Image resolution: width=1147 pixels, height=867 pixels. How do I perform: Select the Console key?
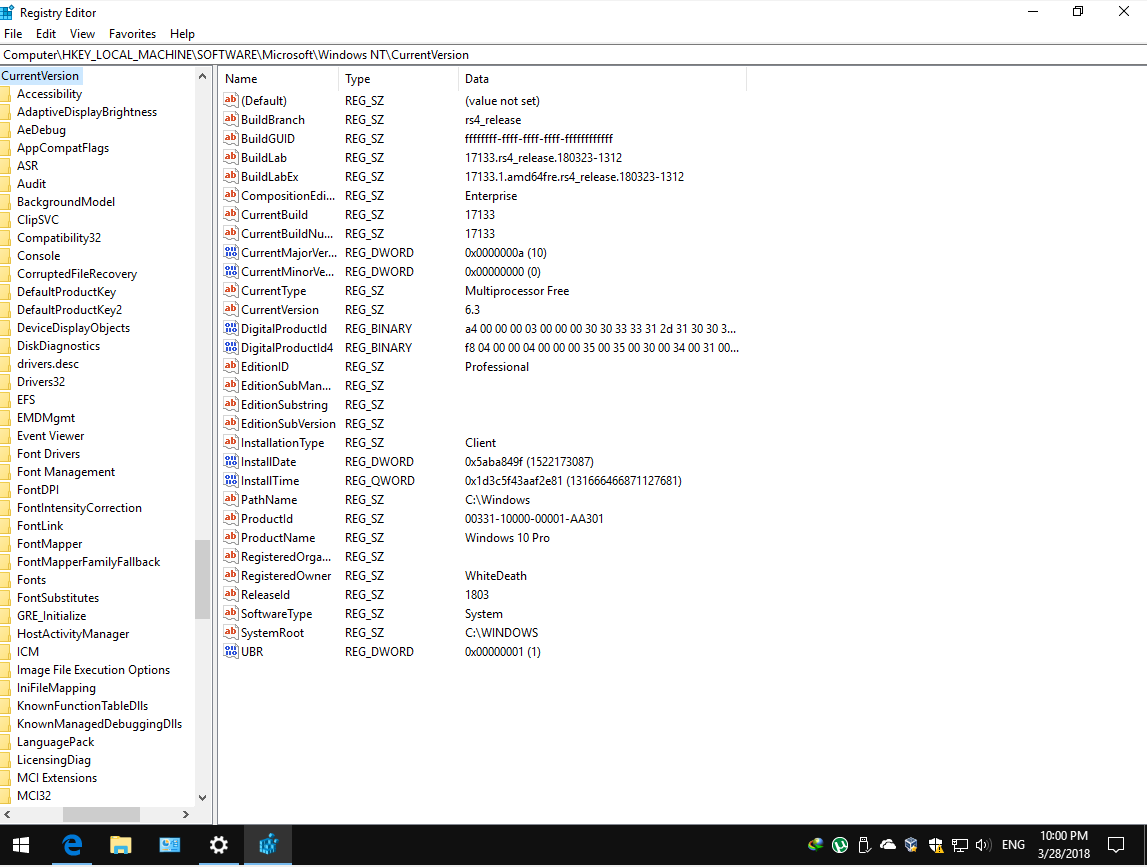click(x=39, y=256)
